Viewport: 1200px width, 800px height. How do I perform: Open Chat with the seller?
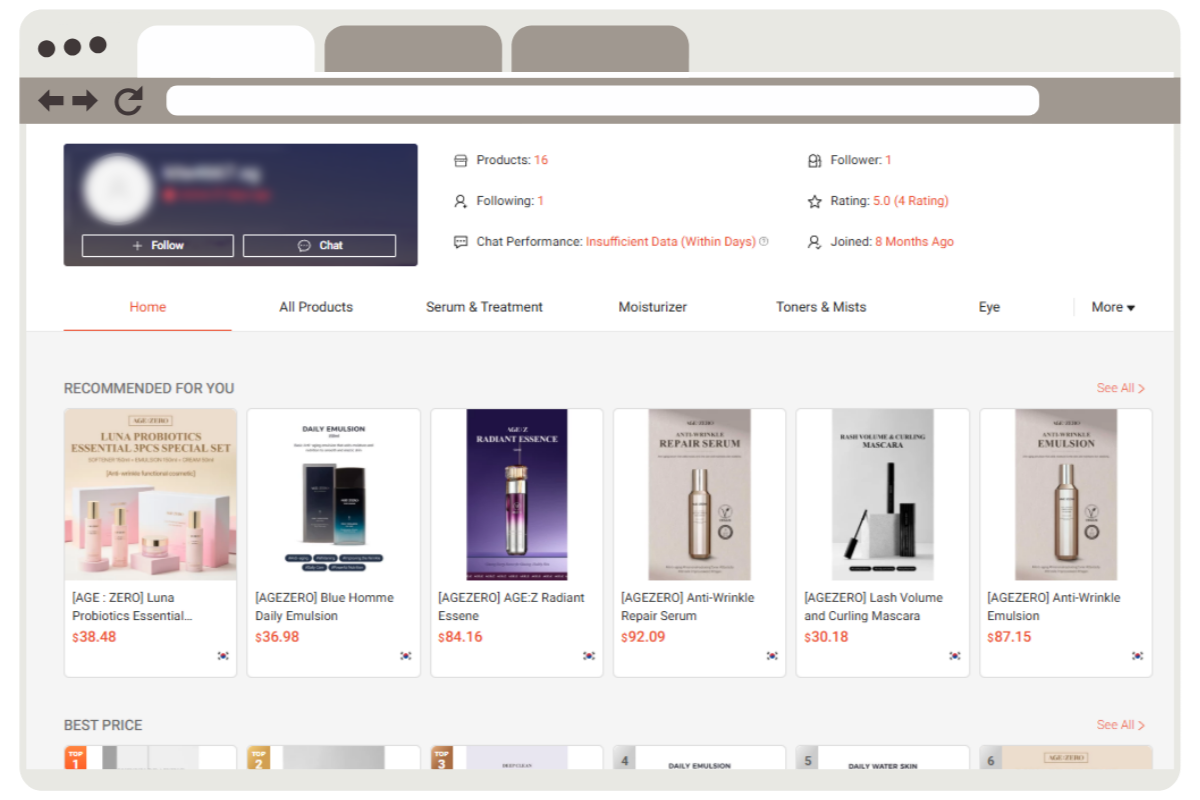click(x=319, y=245)
